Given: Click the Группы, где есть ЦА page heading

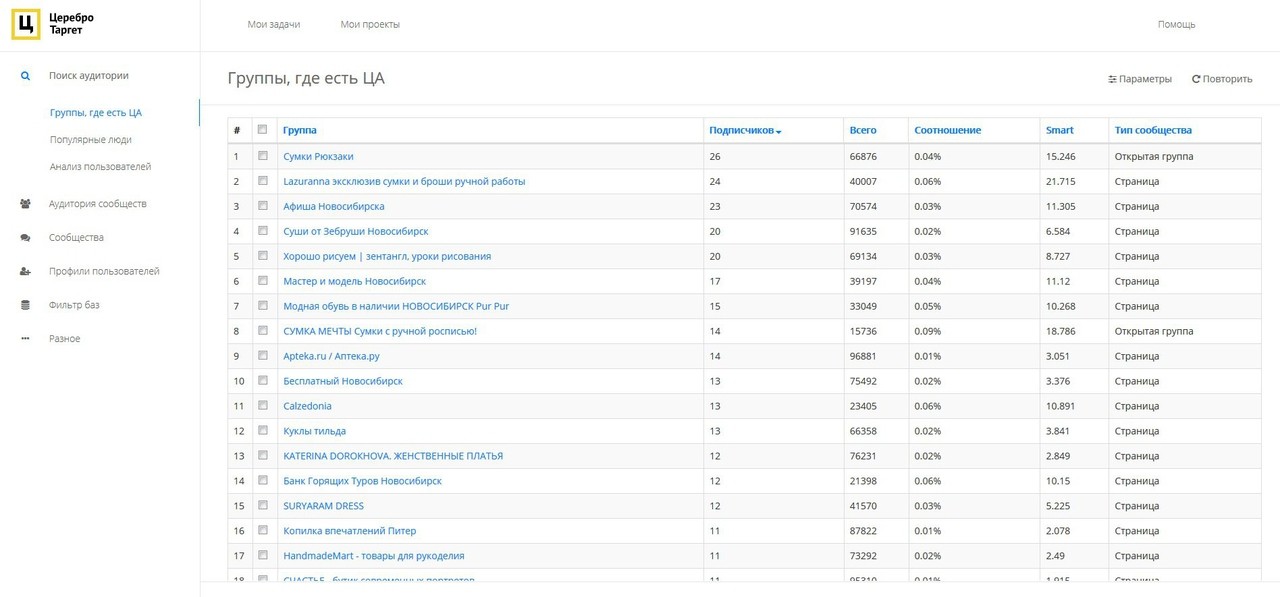Looking at the screenshot, I should tap(306, 79).
